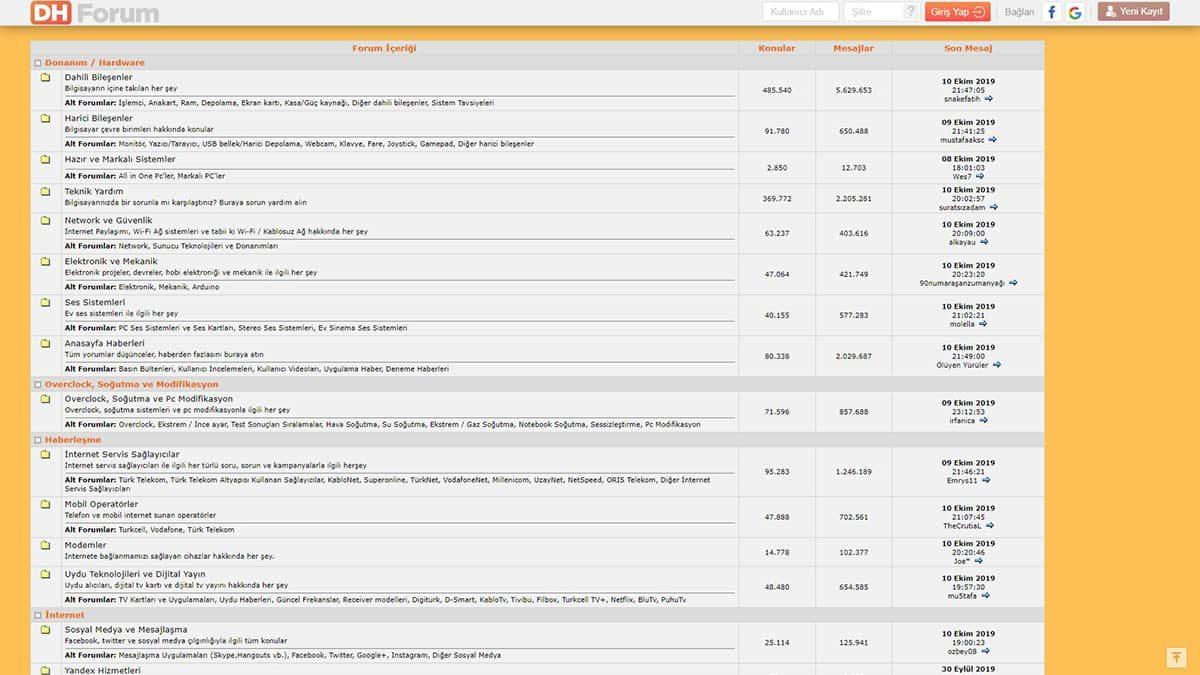Click the Kullanıcı Adı username field
Viewport: 1200px width, 675px height.
(x=800, y=12)
